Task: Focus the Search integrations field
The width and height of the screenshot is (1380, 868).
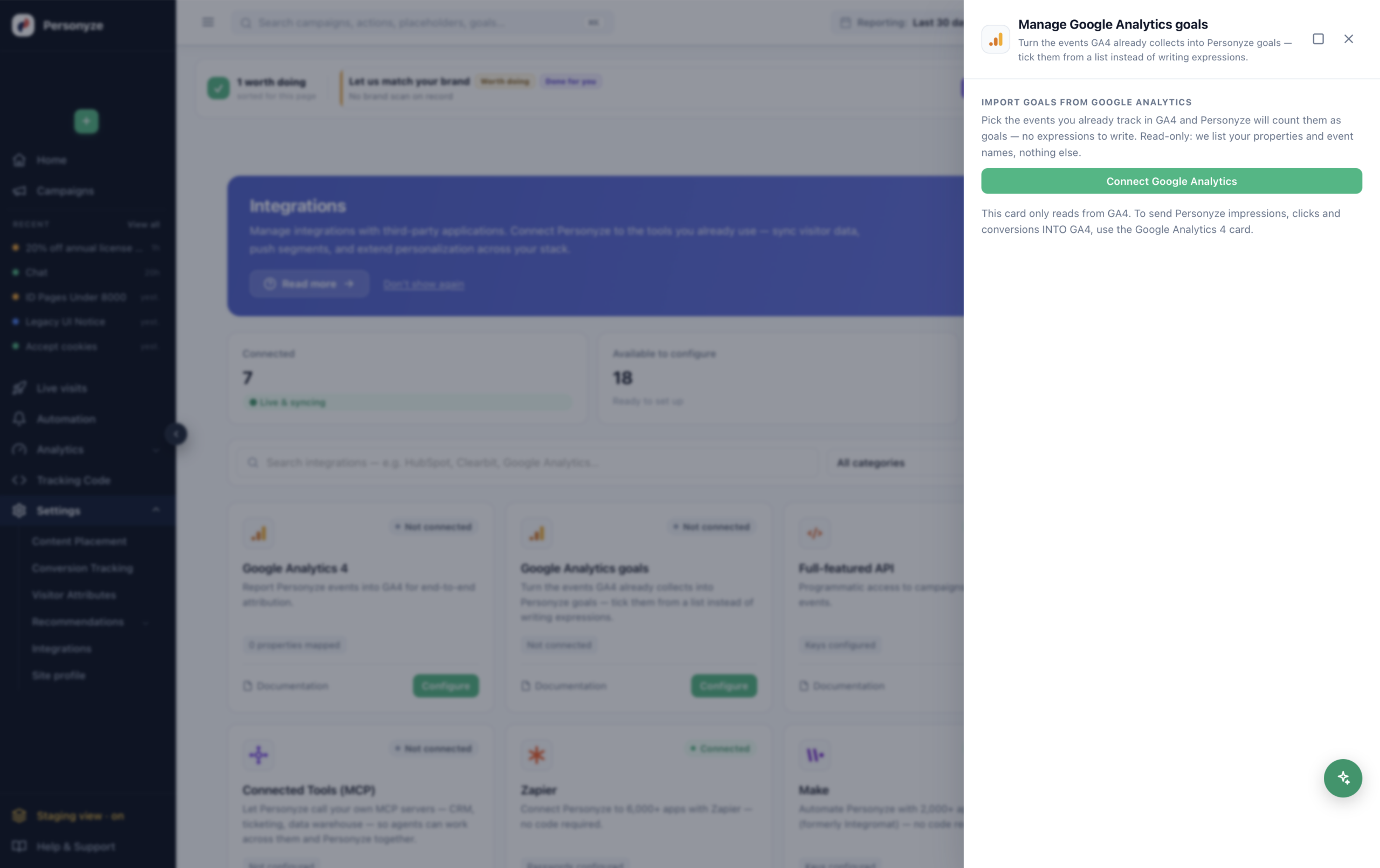Action: coord(527,463)
